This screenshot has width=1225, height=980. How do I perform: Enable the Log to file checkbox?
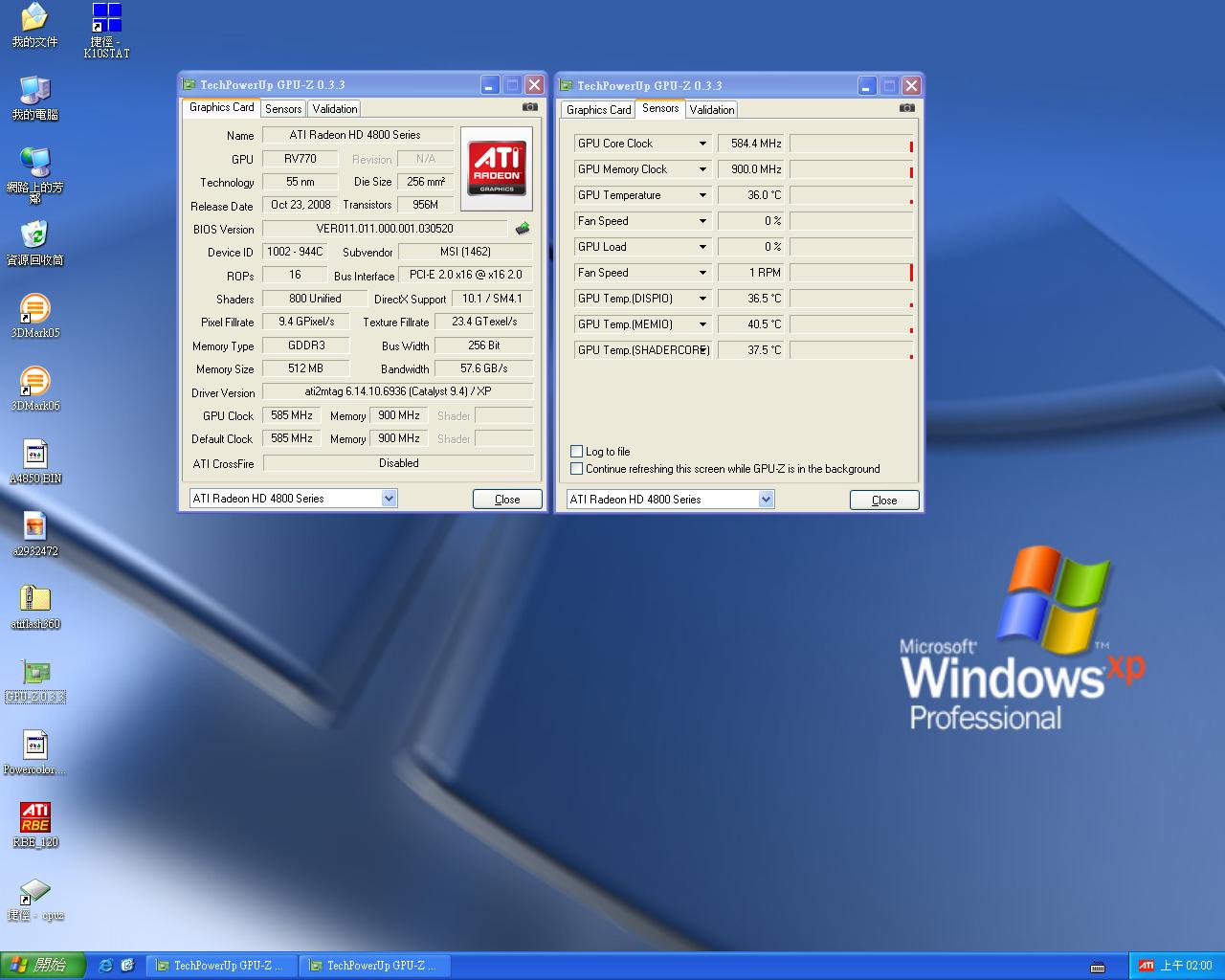tap(576, 452)
